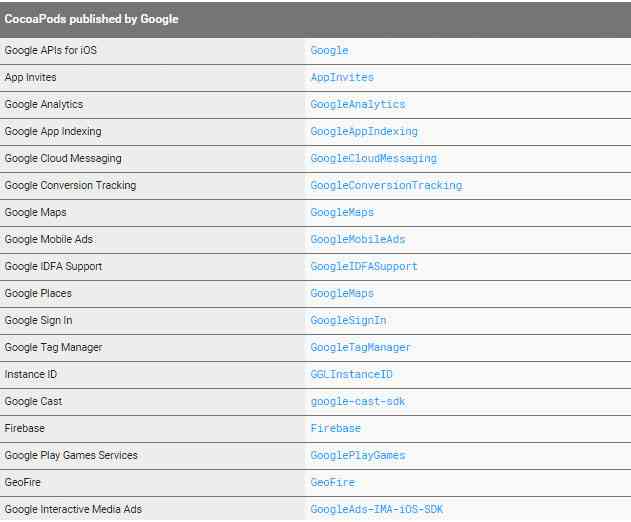The image size is (631, 522).
Task: Open the Firebase pod link
Action: [336, 428]
